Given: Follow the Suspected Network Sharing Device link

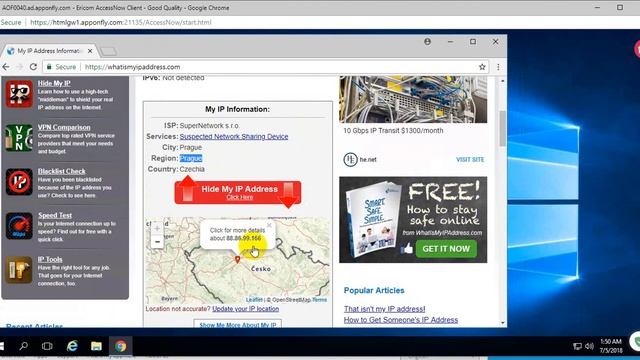Looking at the screenshot, I should click(234, 136).
